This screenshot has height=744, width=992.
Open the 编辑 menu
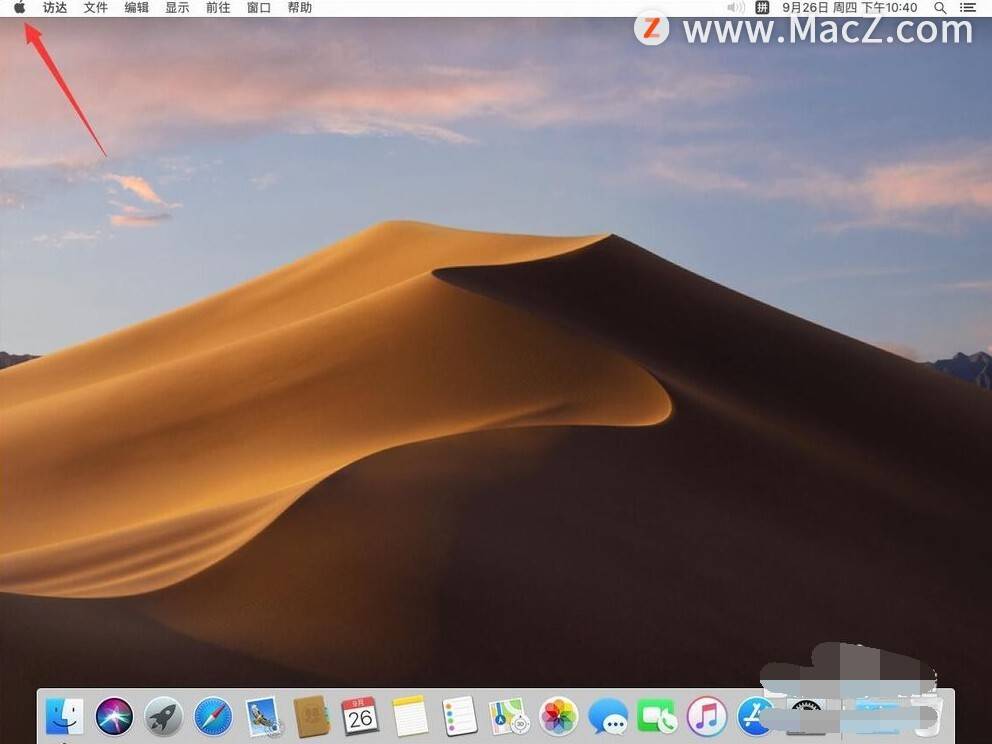pyautogui.click(x=136, y=8)
